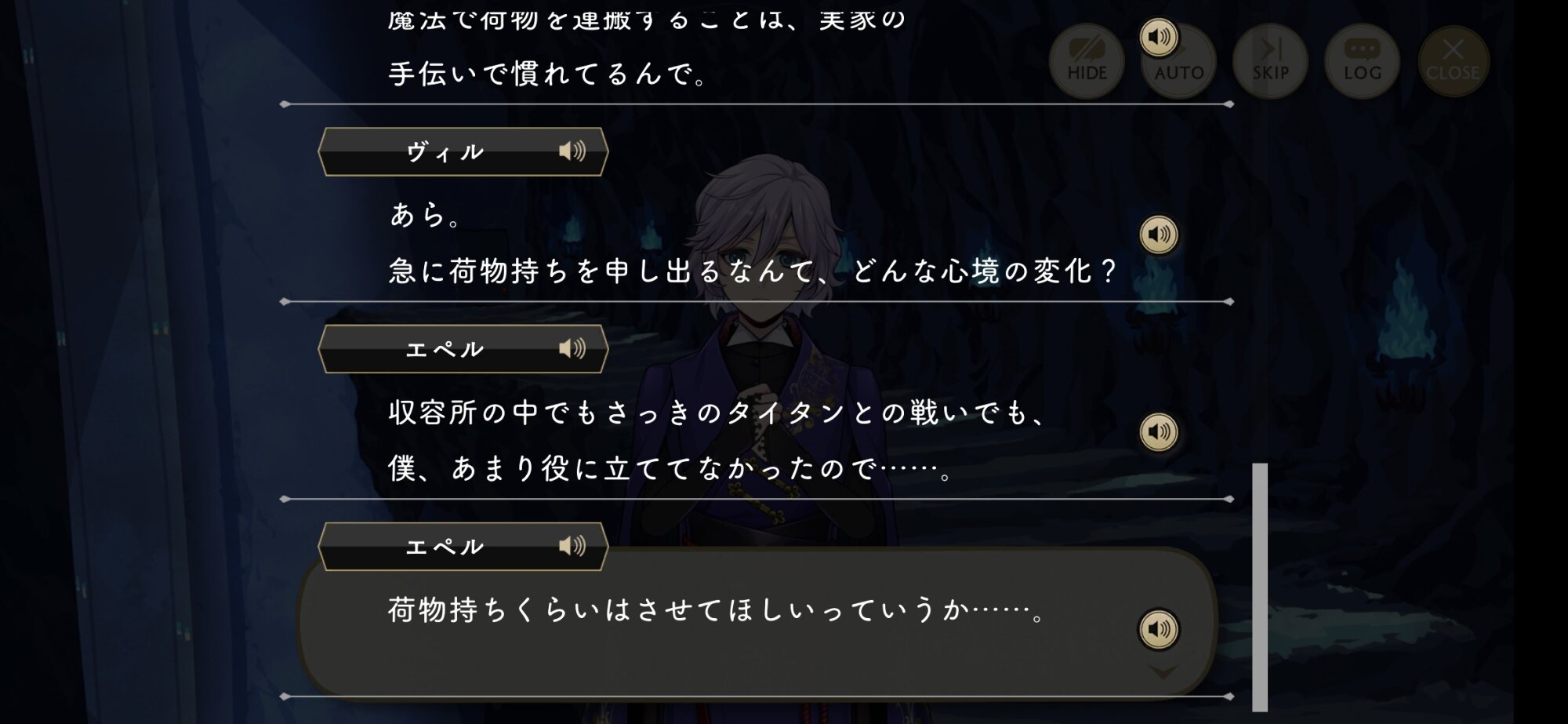Play voice on first エペル name tag

click(x=572, y=348)
